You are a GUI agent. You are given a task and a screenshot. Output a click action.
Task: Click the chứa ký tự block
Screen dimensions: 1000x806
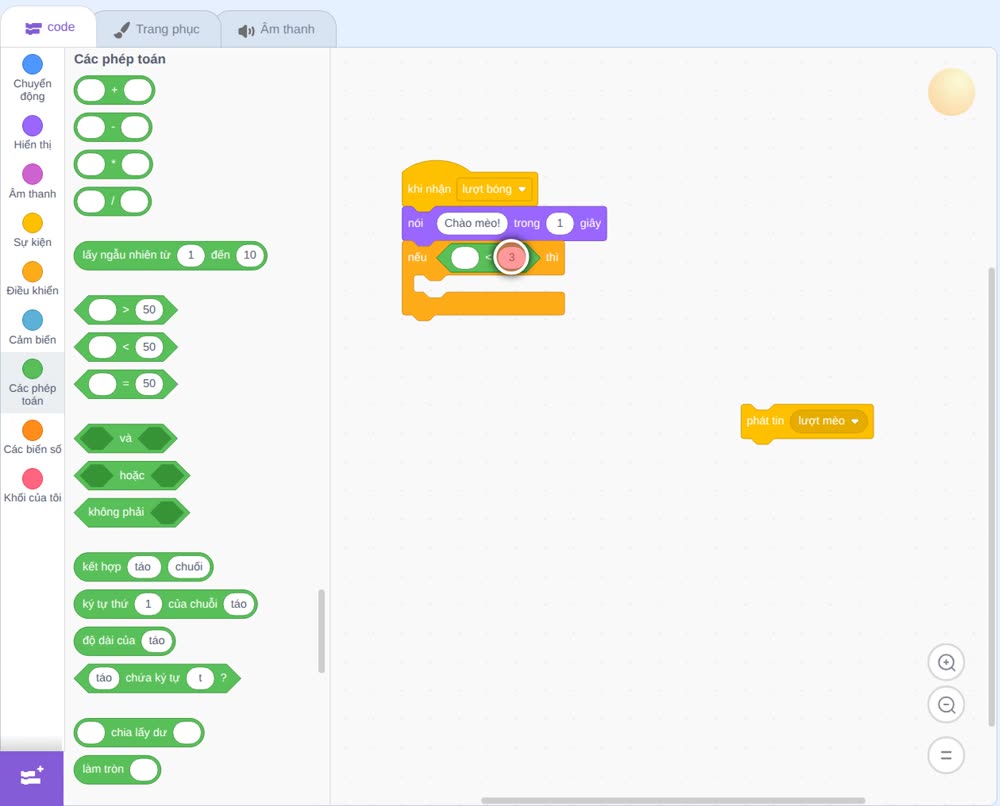click(158, 678)
